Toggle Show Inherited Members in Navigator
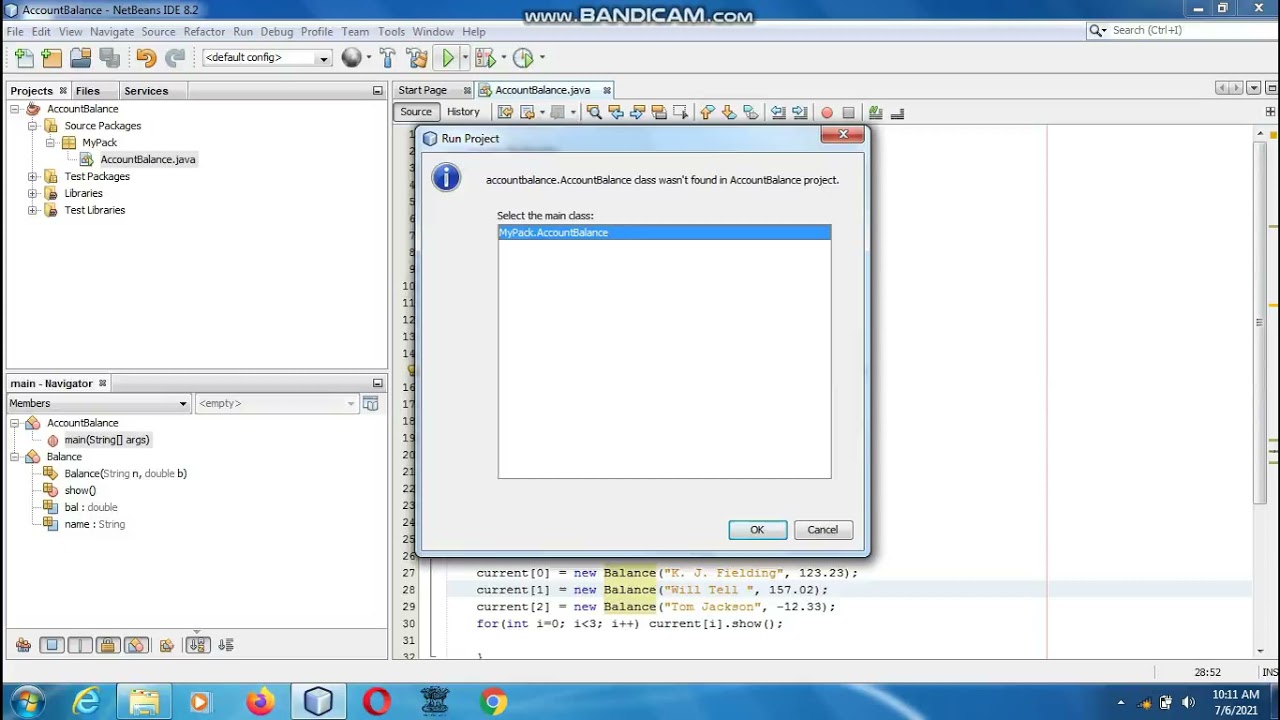The width and height of the screenshot is (1280, 720). (x=23, y=645)
